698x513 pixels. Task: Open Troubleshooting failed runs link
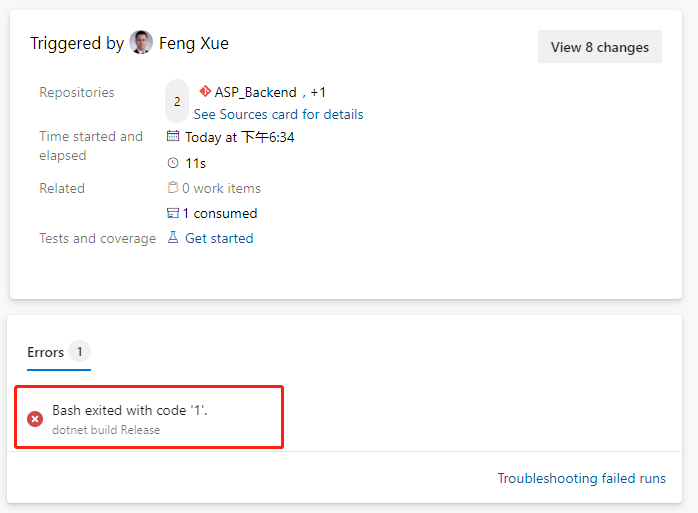point(581,478)
